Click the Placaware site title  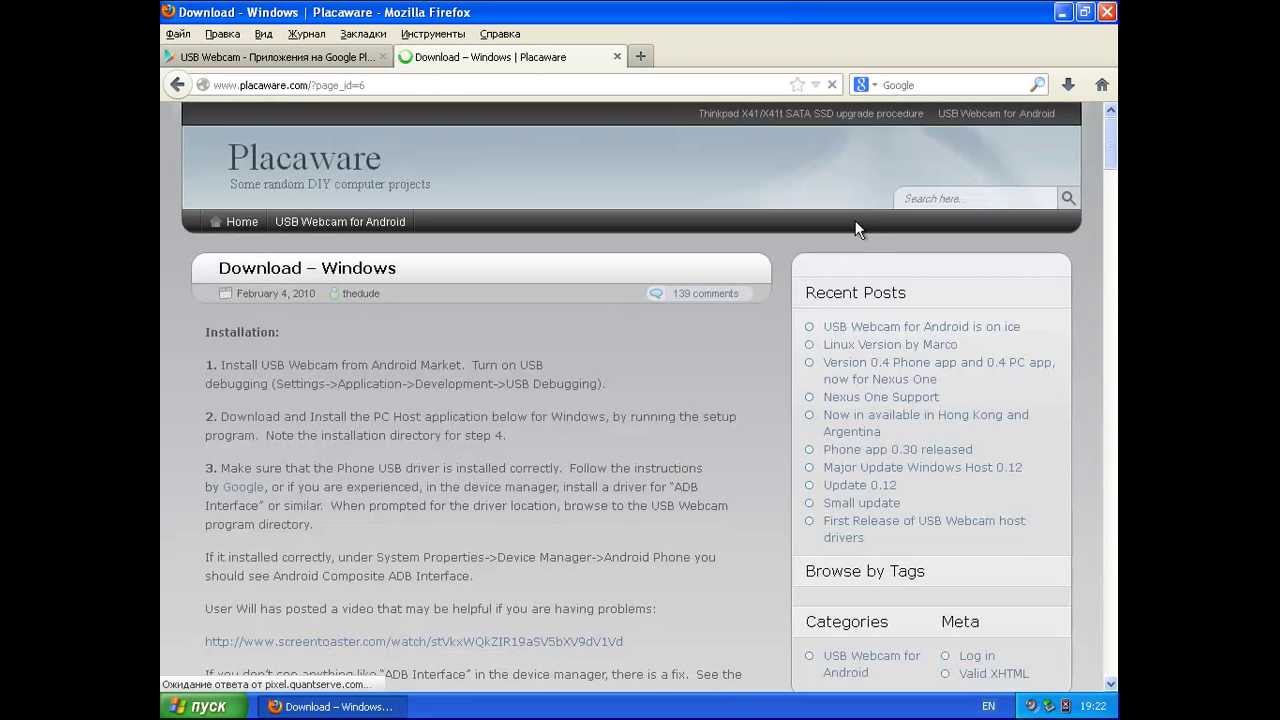[304, 157]
